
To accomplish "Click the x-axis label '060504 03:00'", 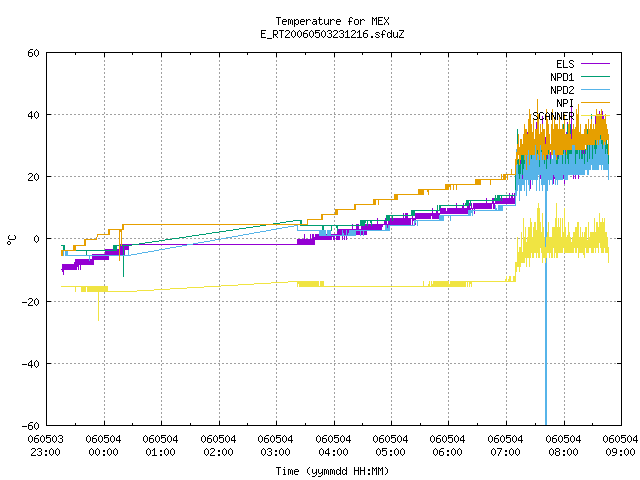I will (276, 446).
